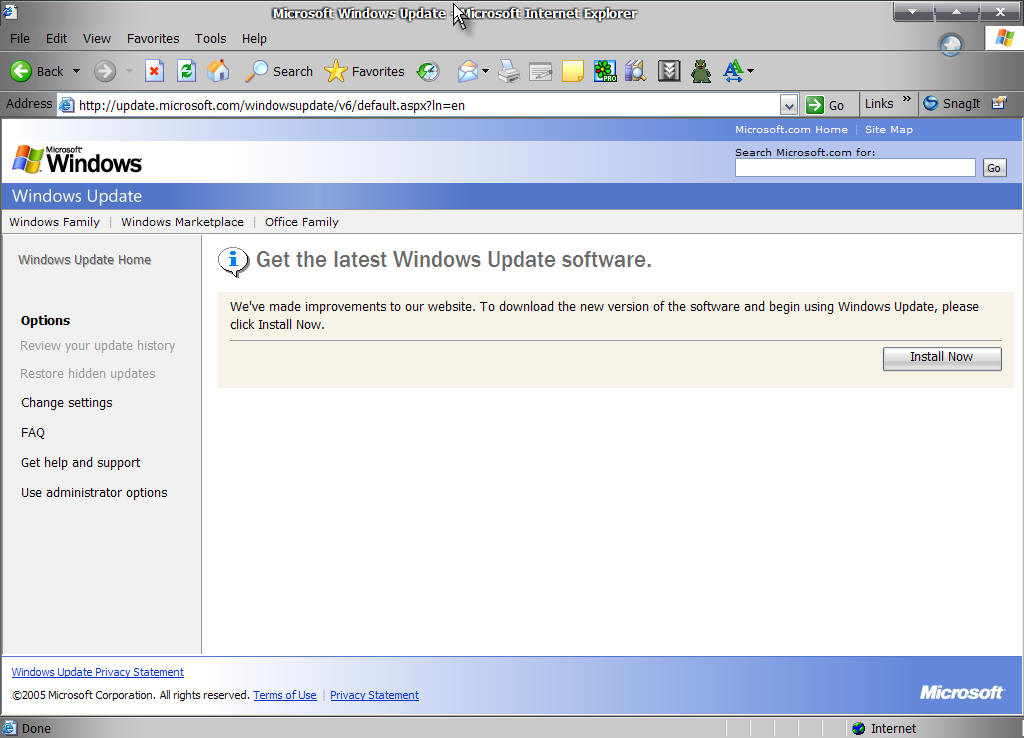Click the Go button next to Microsoft search

pyautogui.click(x=994, y=168)
